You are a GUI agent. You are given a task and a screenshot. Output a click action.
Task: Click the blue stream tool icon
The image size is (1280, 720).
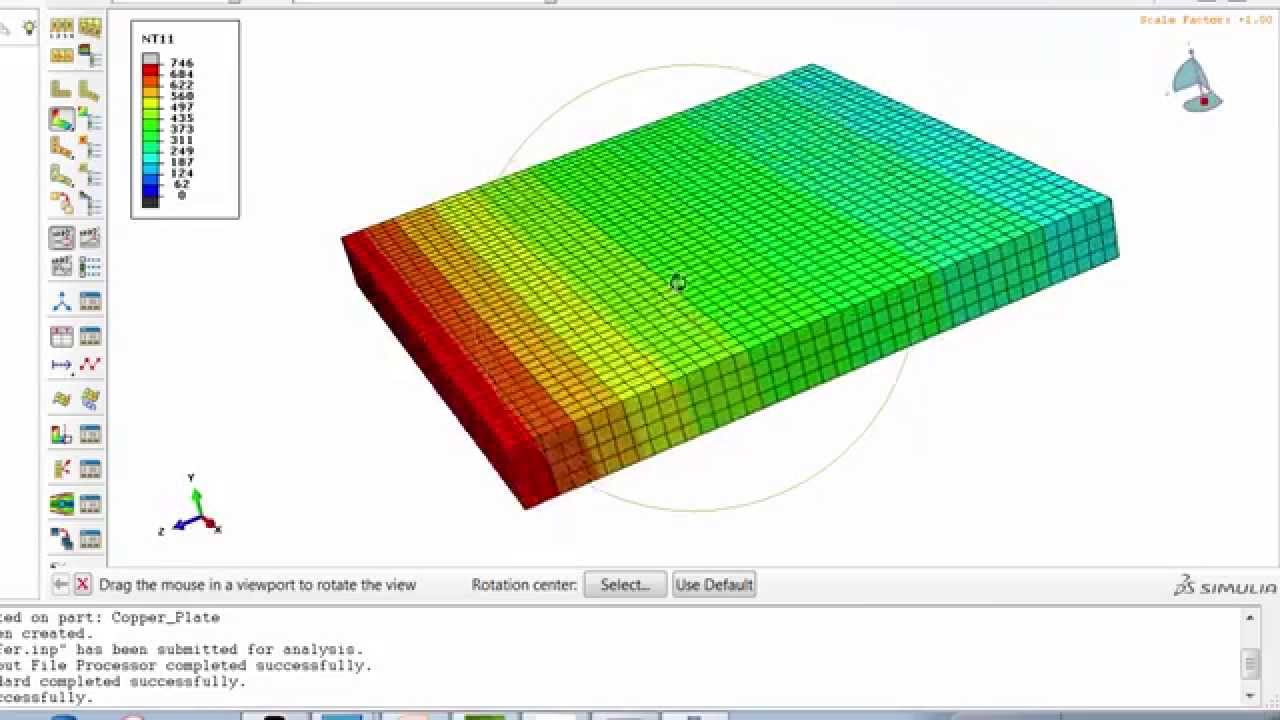[x=62, y=540]
